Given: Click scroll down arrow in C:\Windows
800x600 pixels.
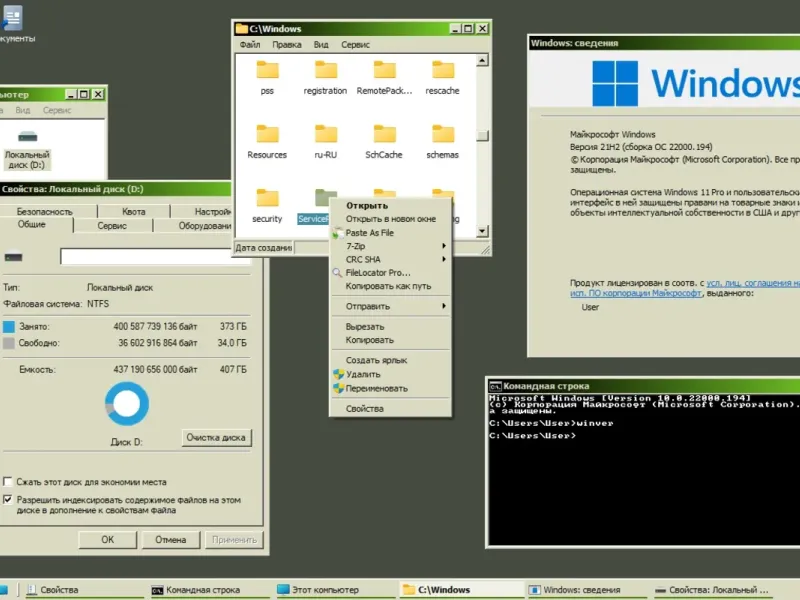Looking at the screenshot, I should (482, 231).
